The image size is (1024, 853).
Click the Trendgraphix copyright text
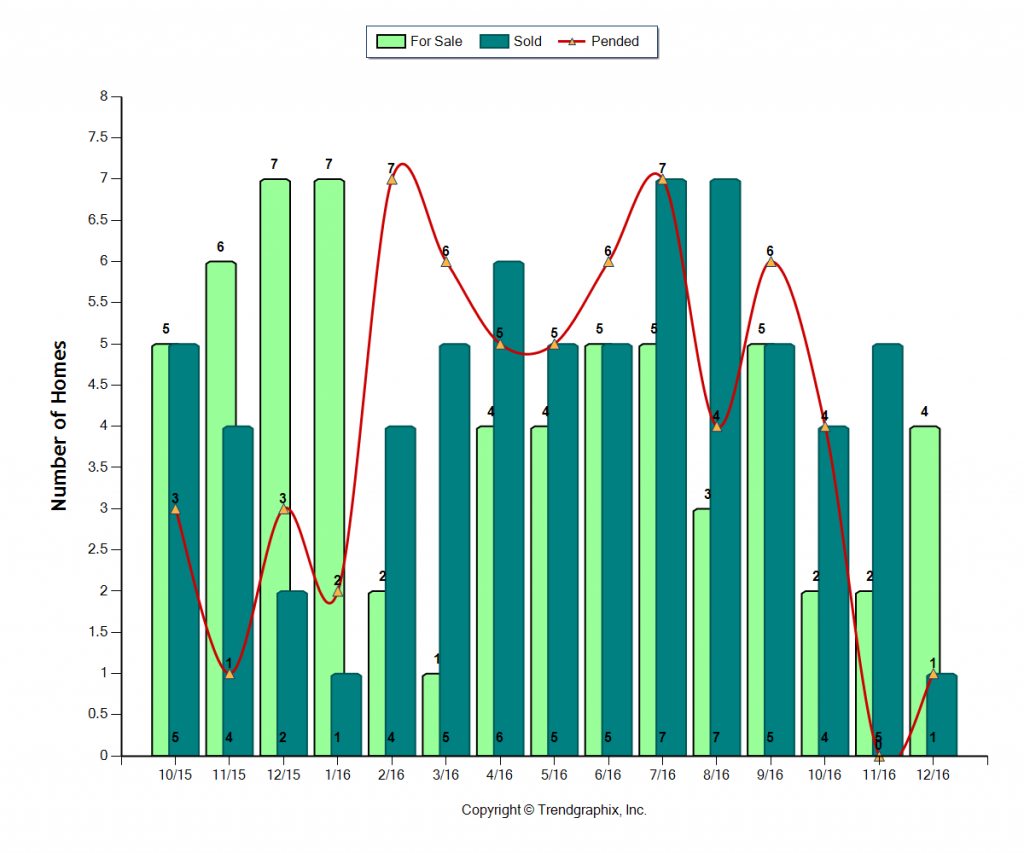[554, 811]
